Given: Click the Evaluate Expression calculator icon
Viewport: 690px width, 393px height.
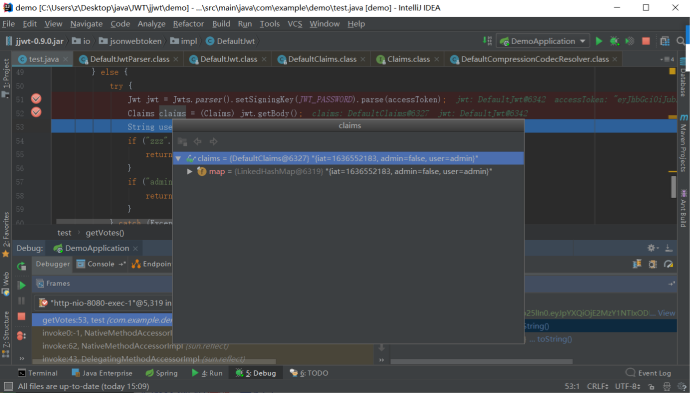Looking at the screenshot, I should click(653, 264).
